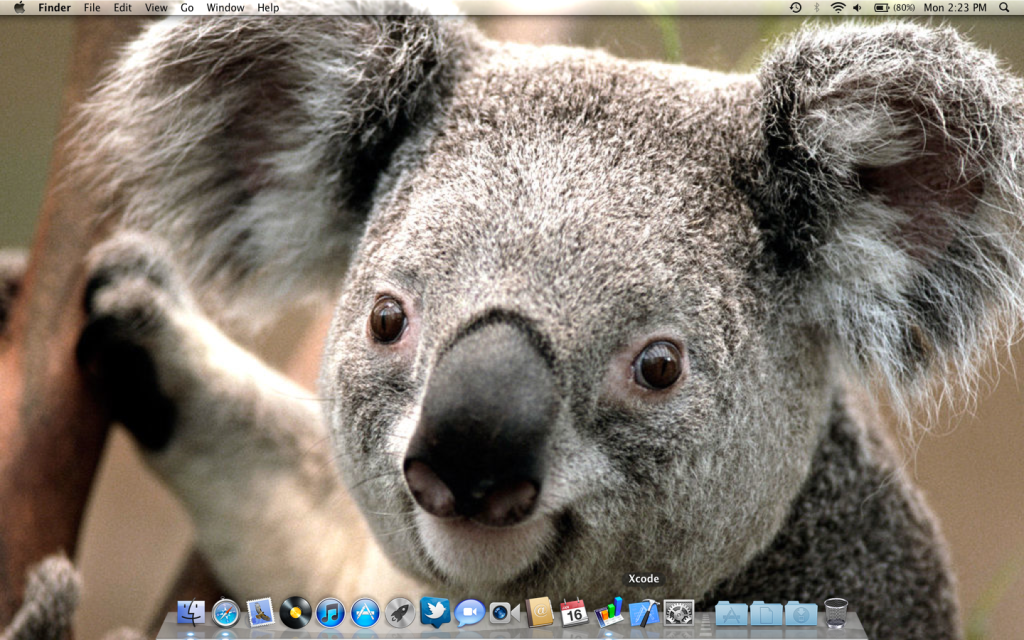Open the Go menu

coord(187,7)
